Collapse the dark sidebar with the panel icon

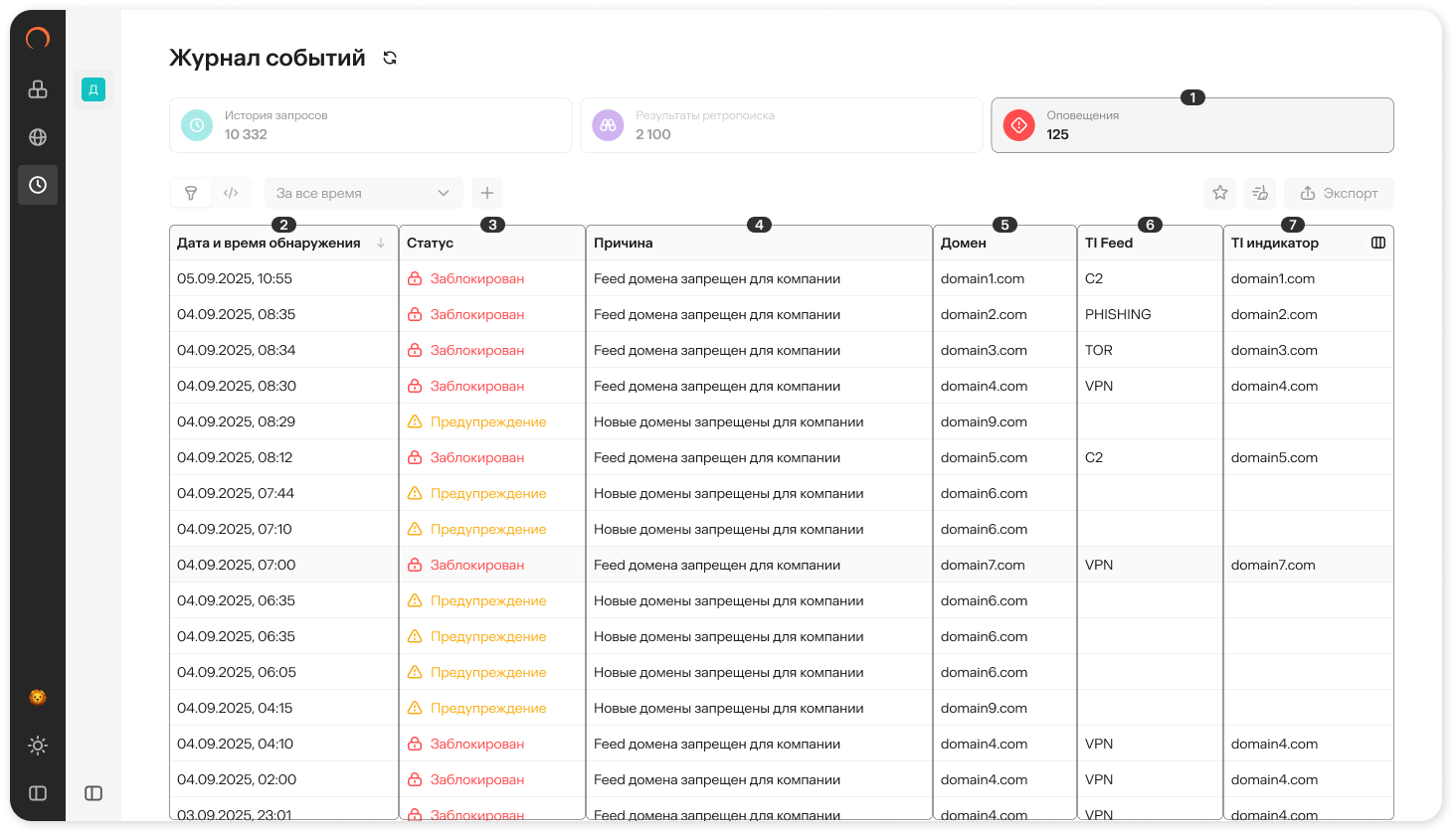[38, 793]
